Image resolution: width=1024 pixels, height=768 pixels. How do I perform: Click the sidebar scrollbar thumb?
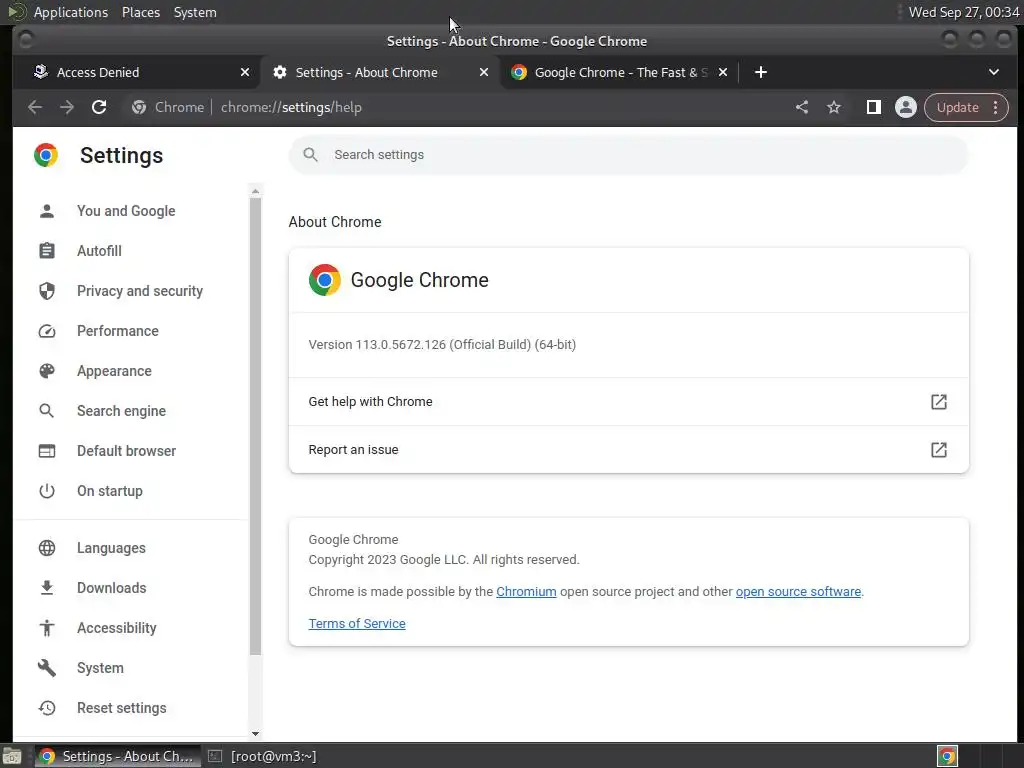point(255,426)
